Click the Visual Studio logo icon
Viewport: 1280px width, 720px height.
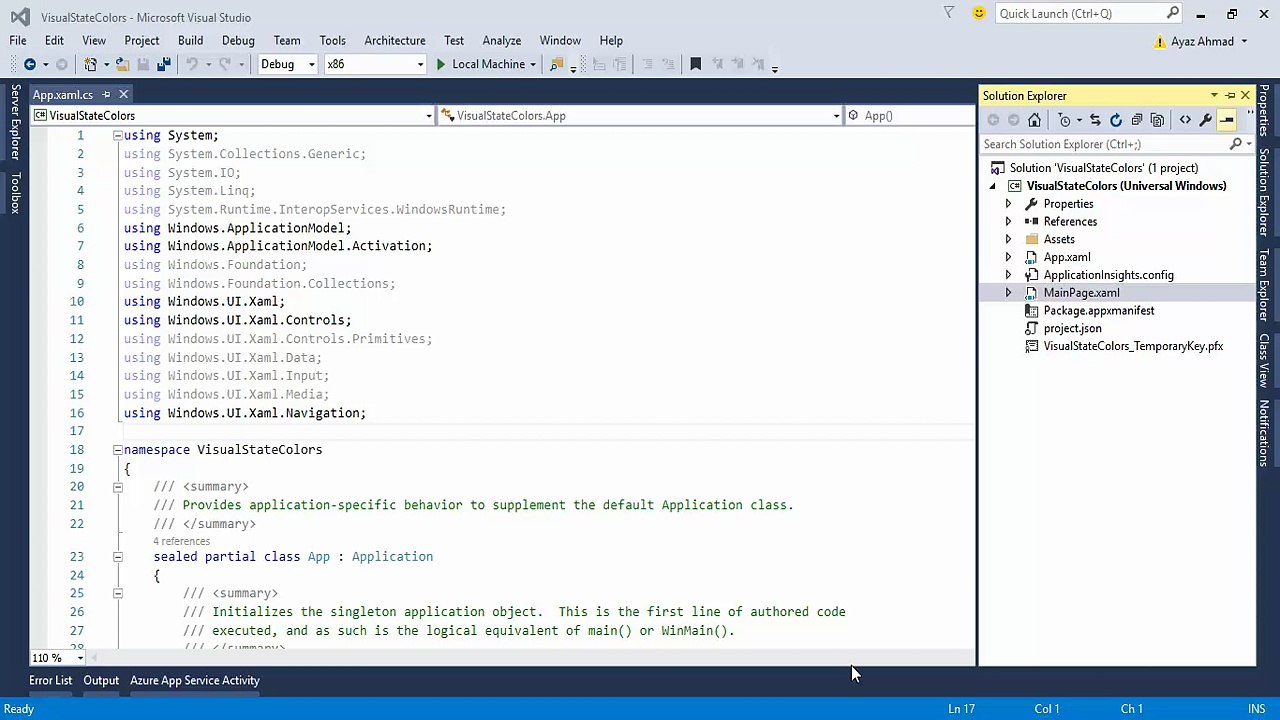coord(19,17)
